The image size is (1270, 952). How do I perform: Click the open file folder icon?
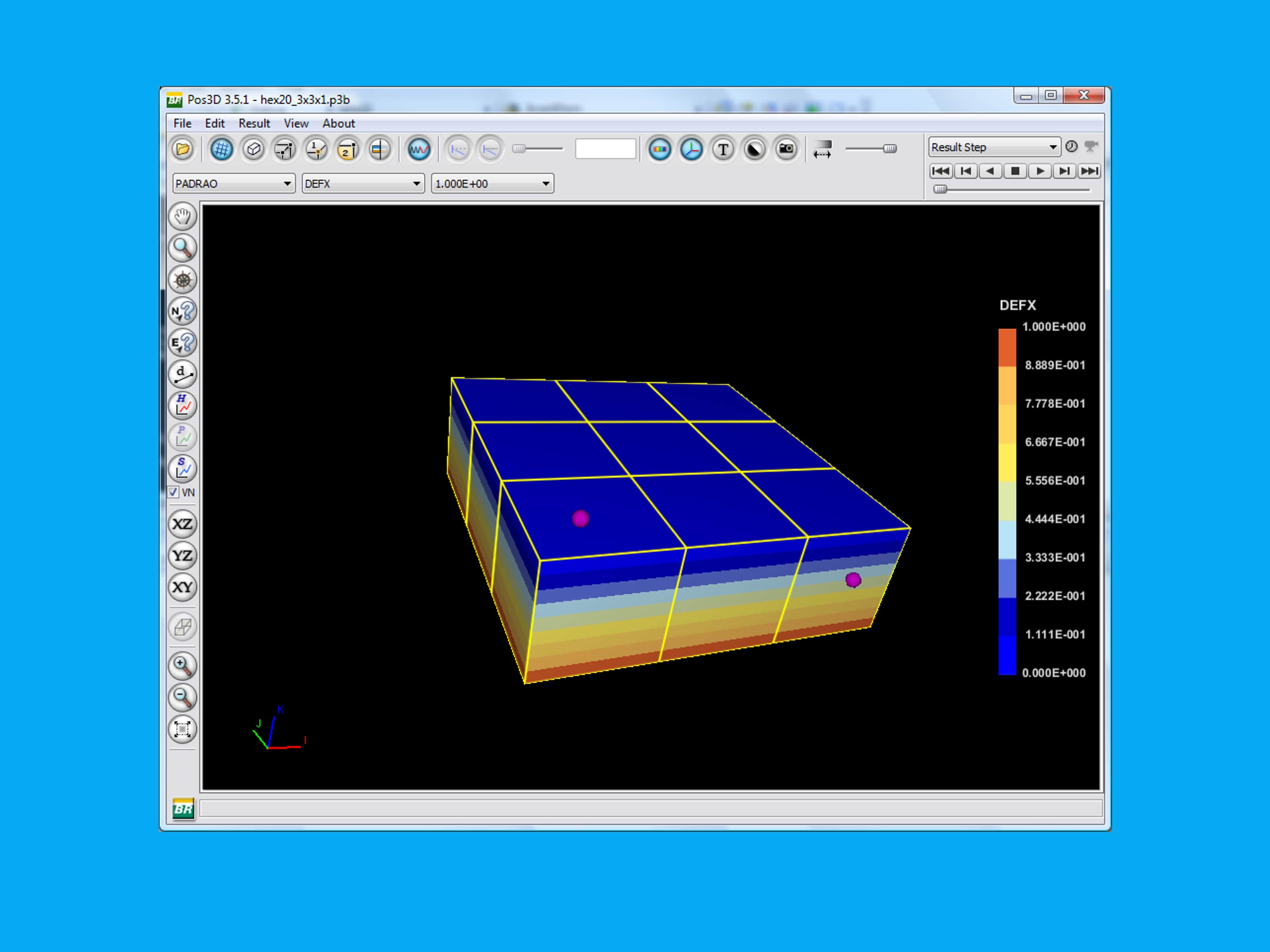click(x=183, y=150)
